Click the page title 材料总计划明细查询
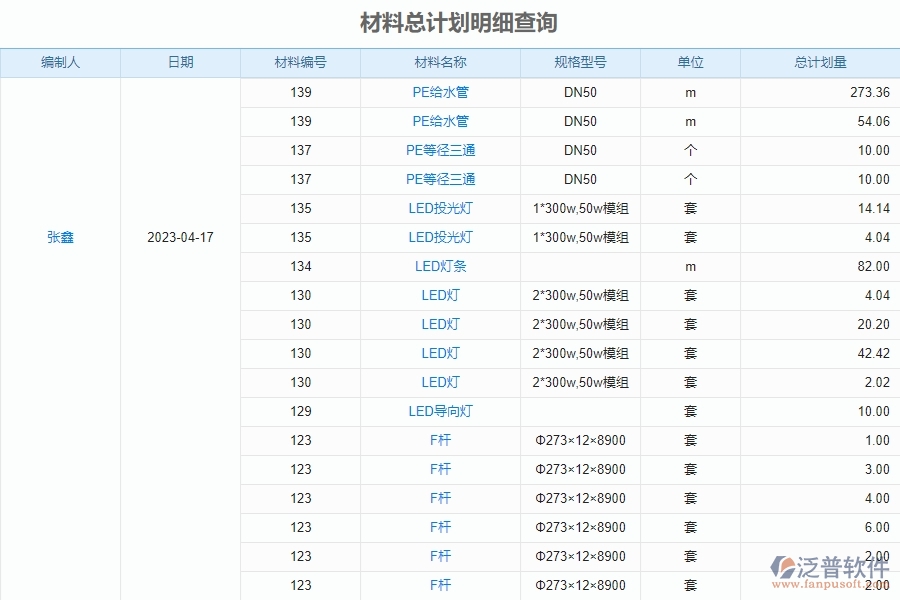Image resolution: width=900 pixels, height=600 pixels. (460, 21)
